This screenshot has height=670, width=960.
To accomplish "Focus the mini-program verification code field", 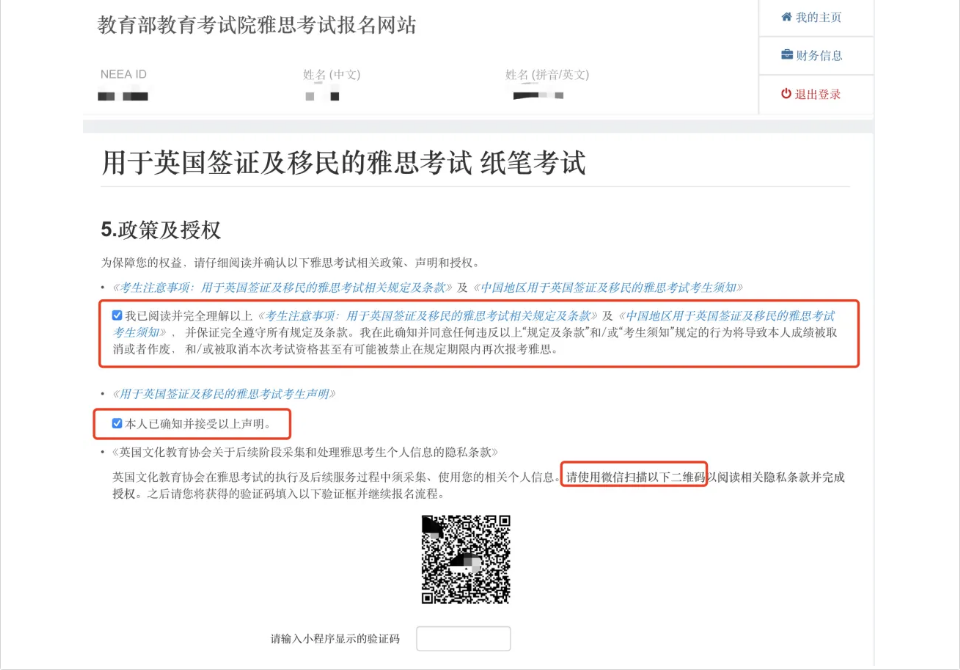I will click(x=463, y=638).
